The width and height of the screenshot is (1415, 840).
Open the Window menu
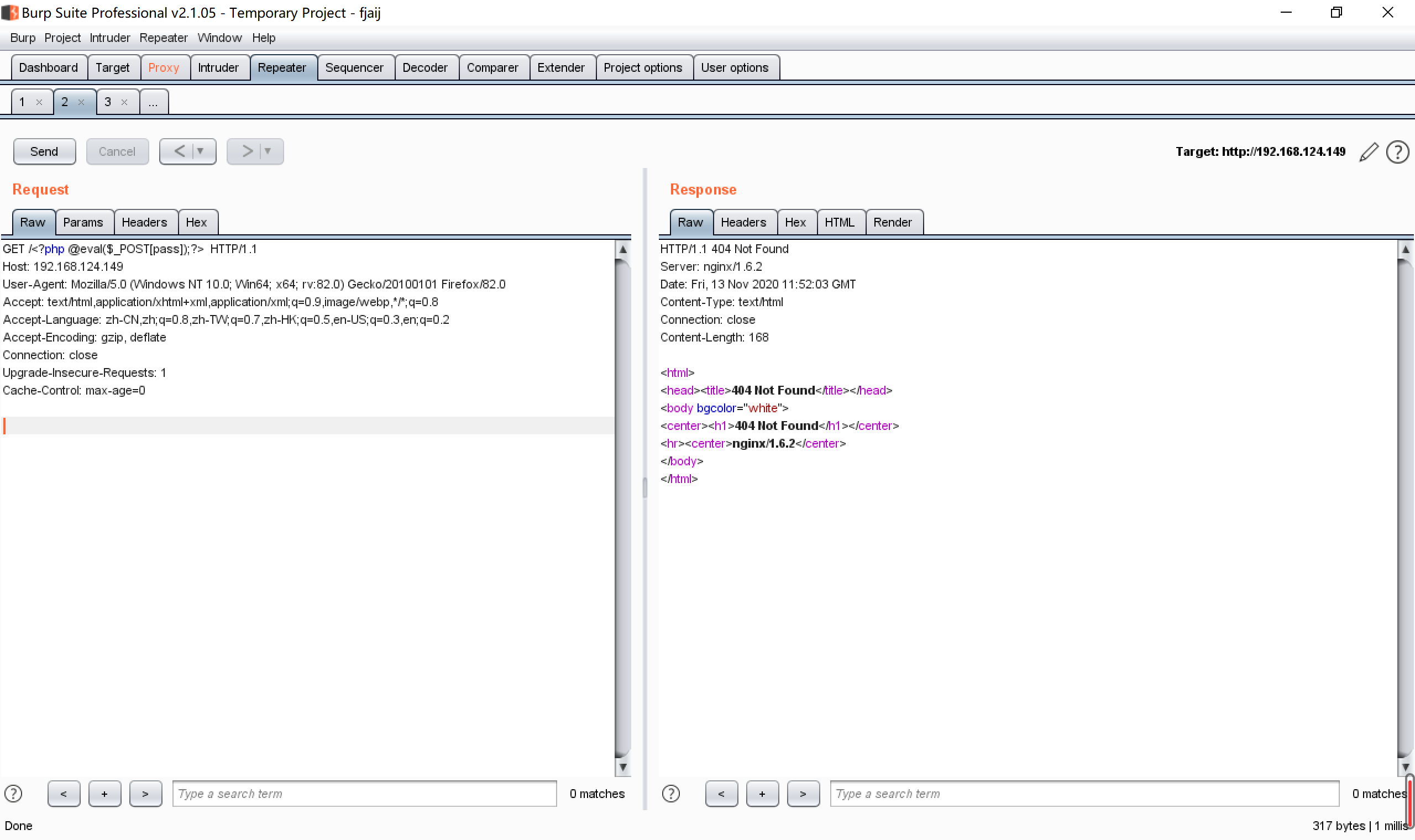(219, 38)
